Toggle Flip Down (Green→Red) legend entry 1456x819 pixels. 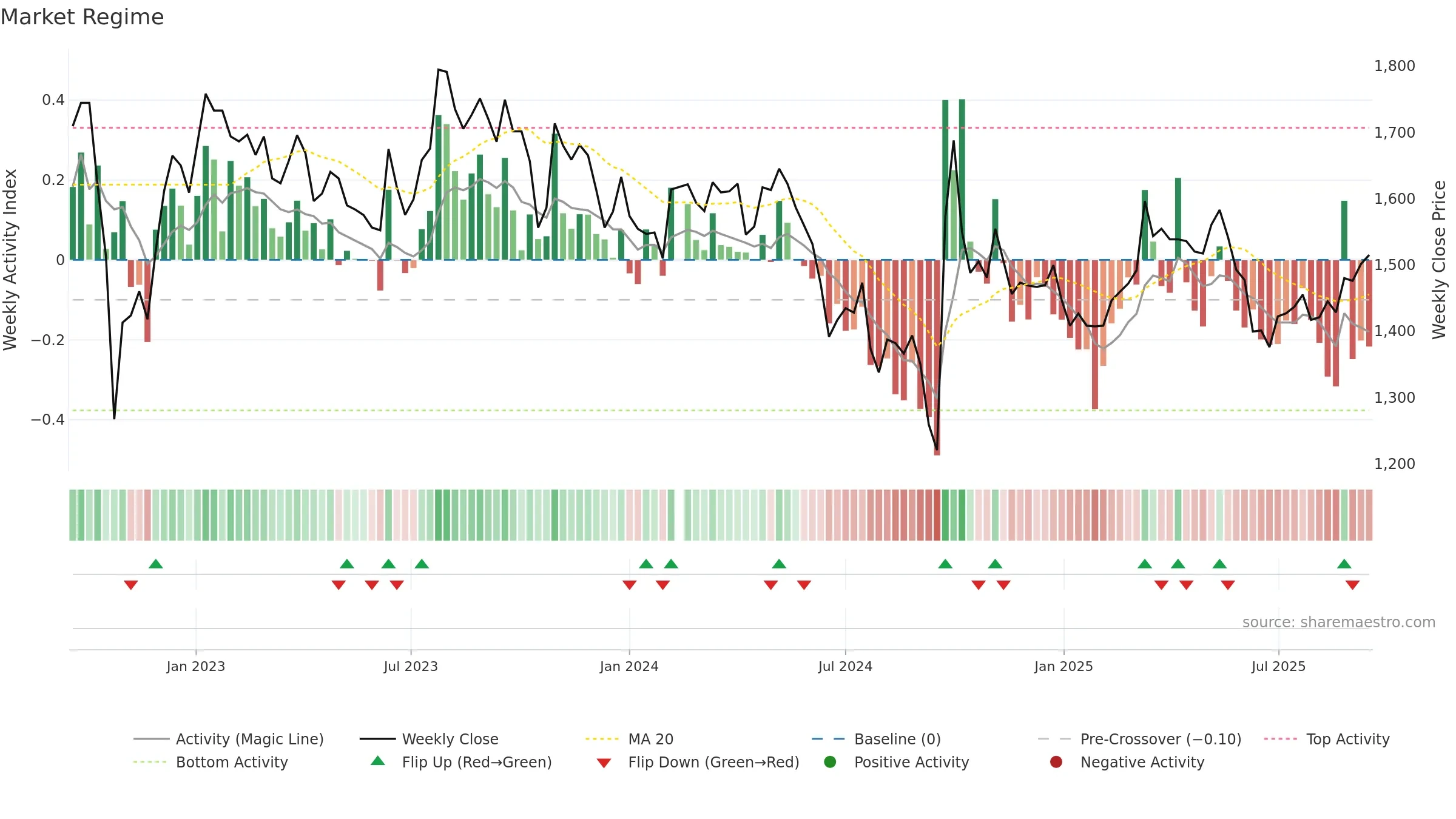698,762
